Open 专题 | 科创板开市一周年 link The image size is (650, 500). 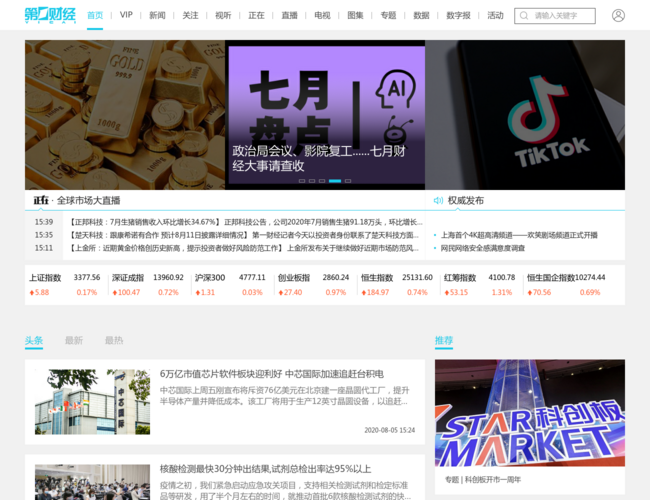(483, 480)
